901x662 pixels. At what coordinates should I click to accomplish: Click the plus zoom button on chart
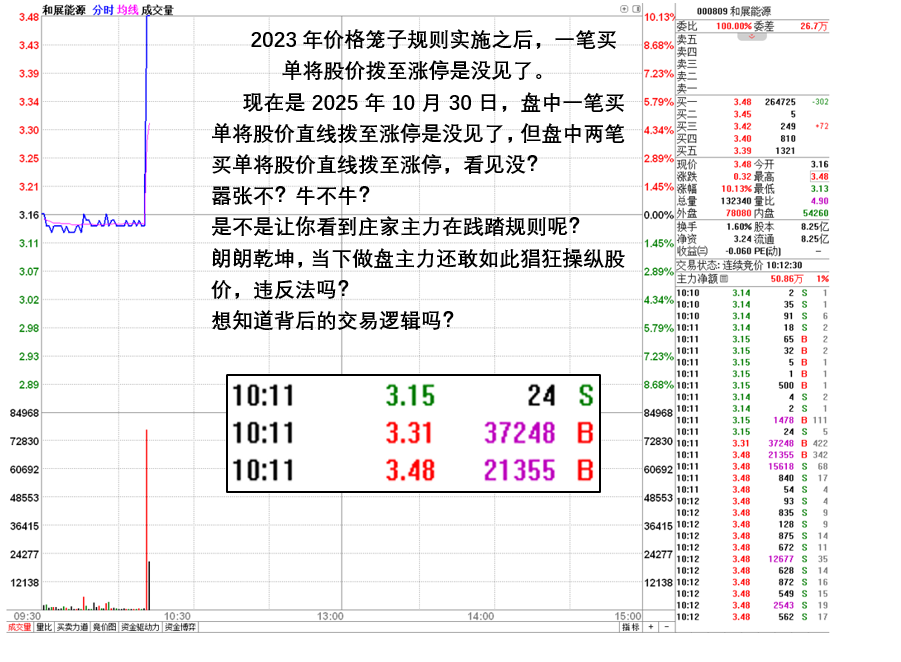tap(651, 627)
